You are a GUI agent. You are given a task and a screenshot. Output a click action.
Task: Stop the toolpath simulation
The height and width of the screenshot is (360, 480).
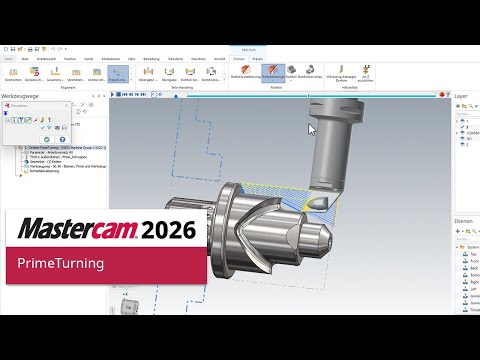[x=118, y=95]
